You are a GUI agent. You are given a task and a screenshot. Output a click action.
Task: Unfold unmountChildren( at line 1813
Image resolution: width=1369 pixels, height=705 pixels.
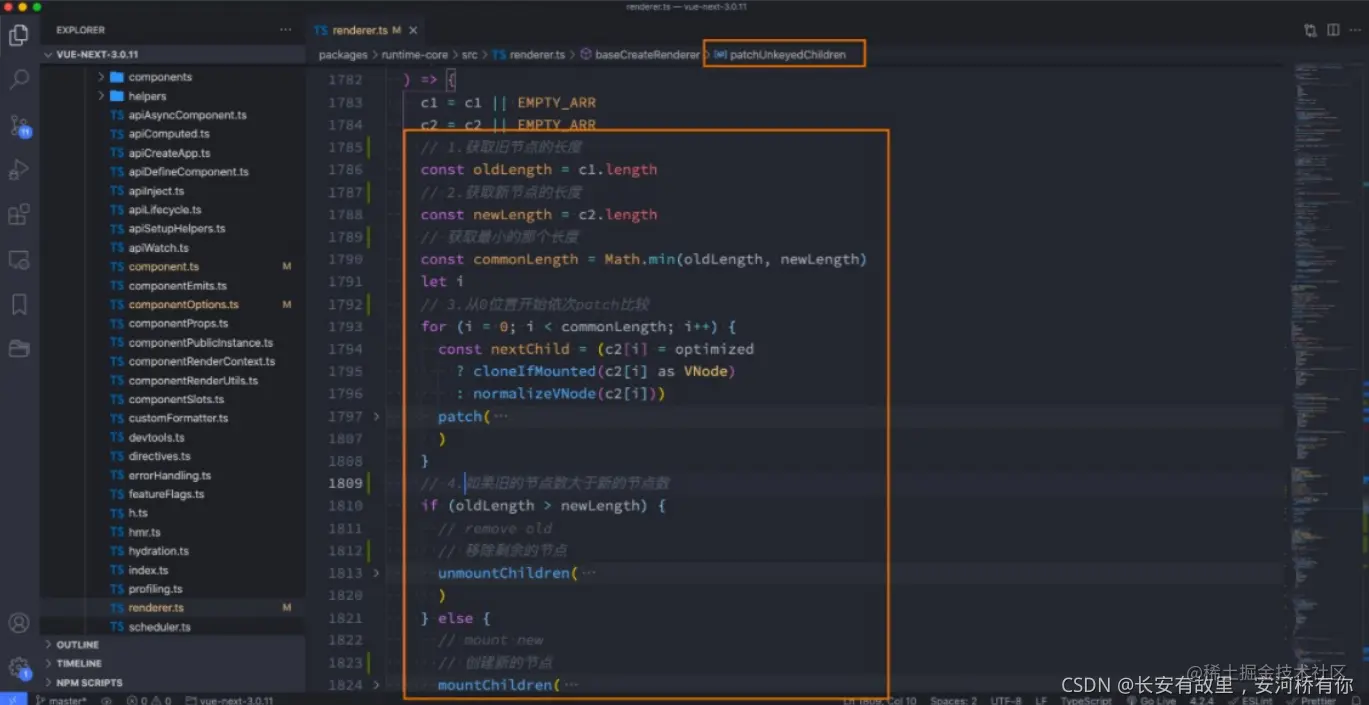(x=376, y=573)
